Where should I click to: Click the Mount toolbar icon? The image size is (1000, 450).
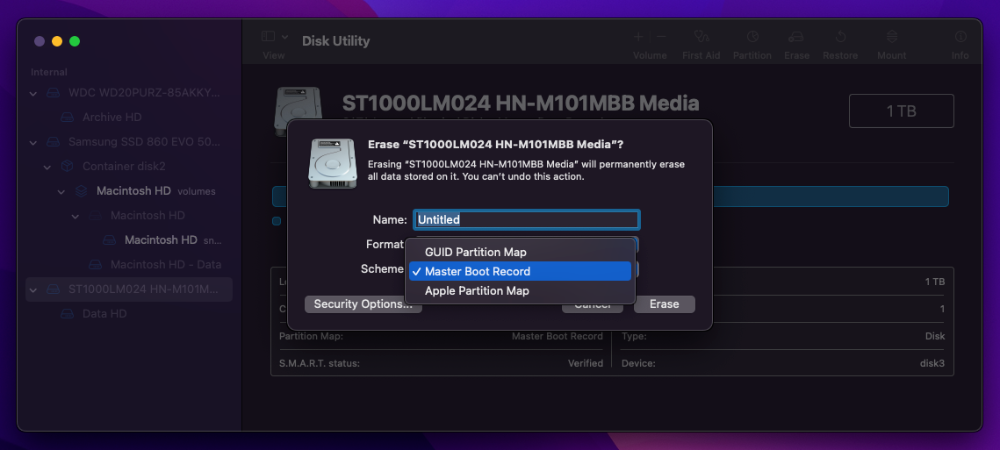(x=892, y=37)
